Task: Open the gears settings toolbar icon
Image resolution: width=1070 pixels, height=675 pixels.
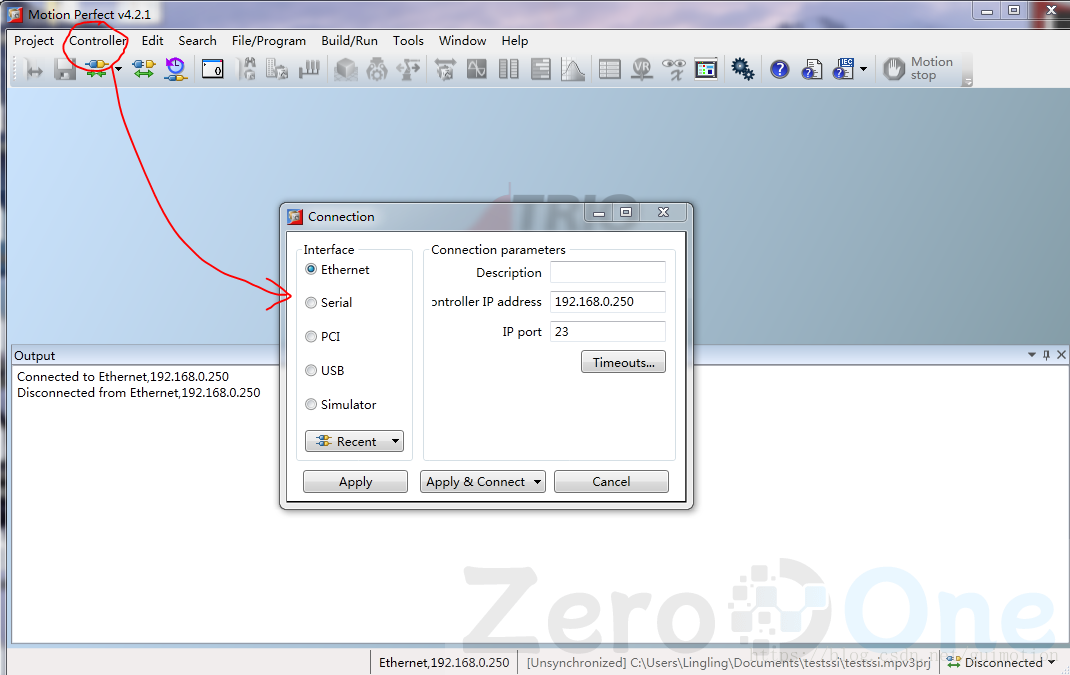Action: point(742,69)
